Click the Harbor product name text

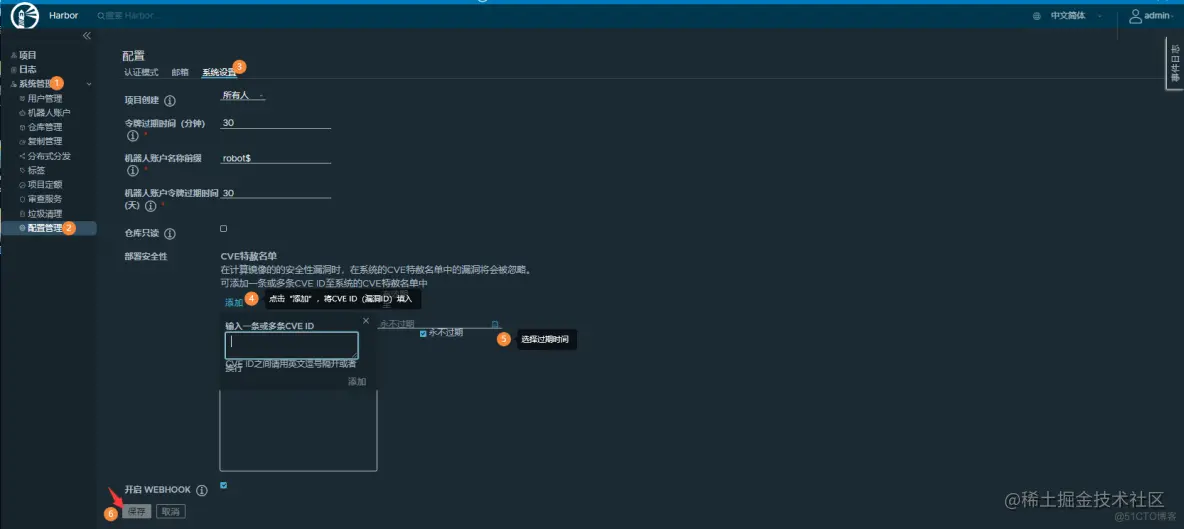point(64,16)
